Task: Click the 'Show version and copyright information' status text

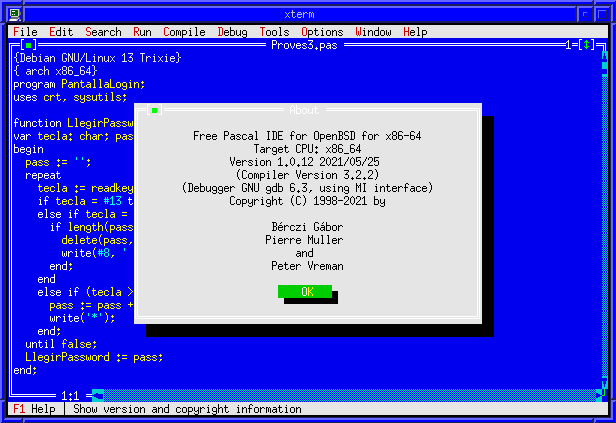Action: (x=187, y=409)
